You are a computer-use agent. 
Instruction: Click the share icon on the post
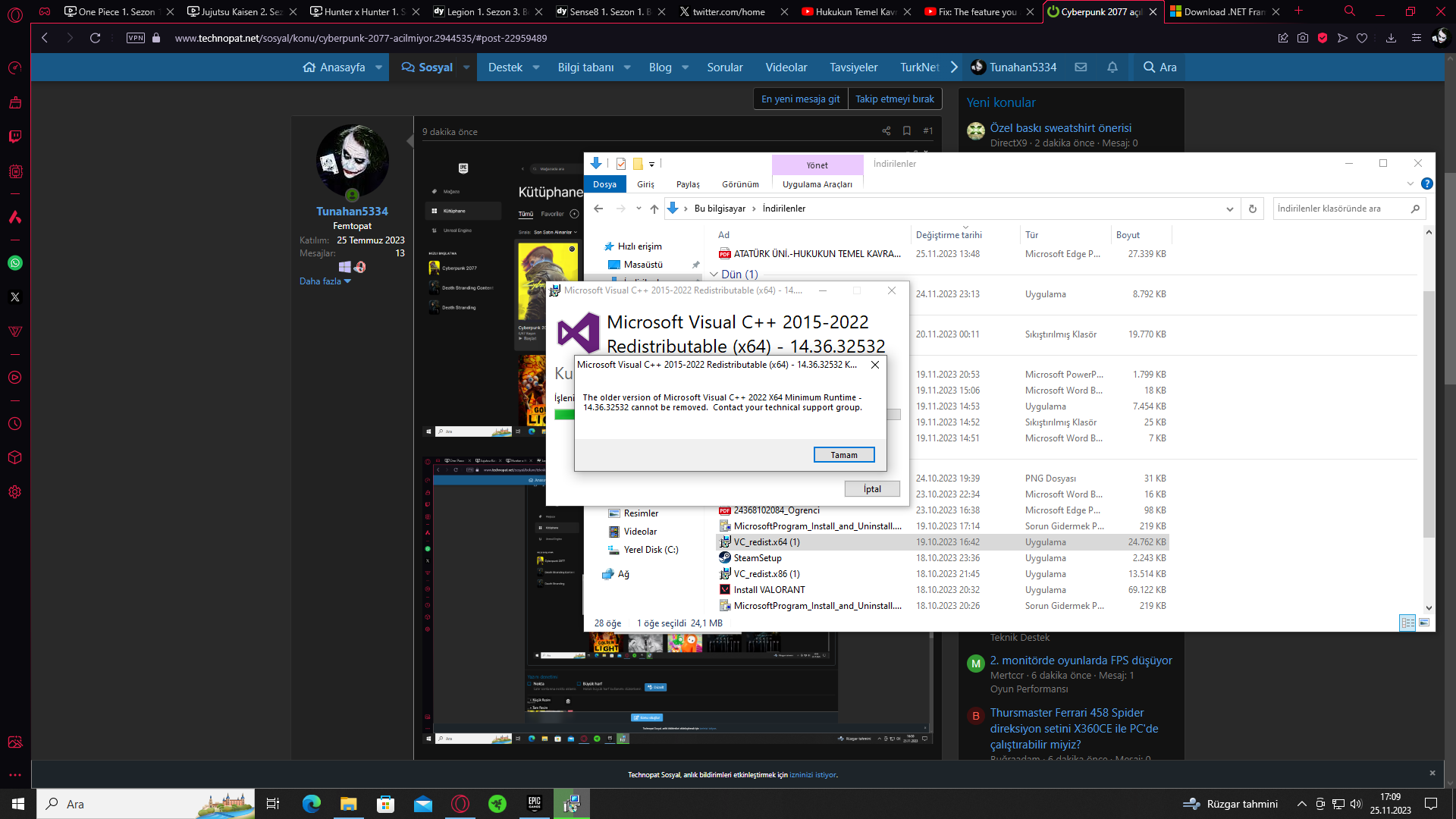(886, 131)
